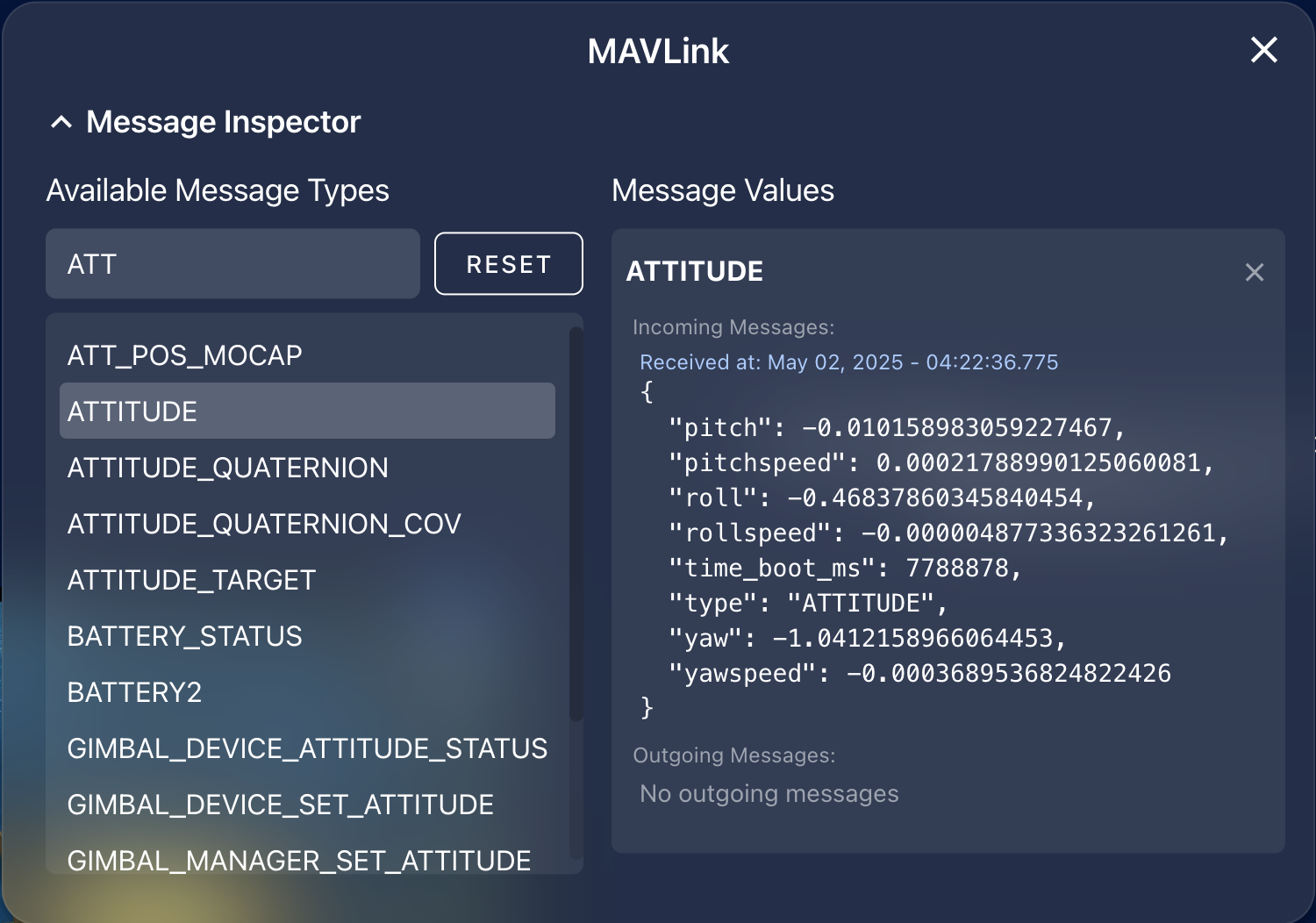This screenshot has height=923, width=1316.
Task: Dismiss the ATTITUDE message values panel
Action: (1254, 272)
